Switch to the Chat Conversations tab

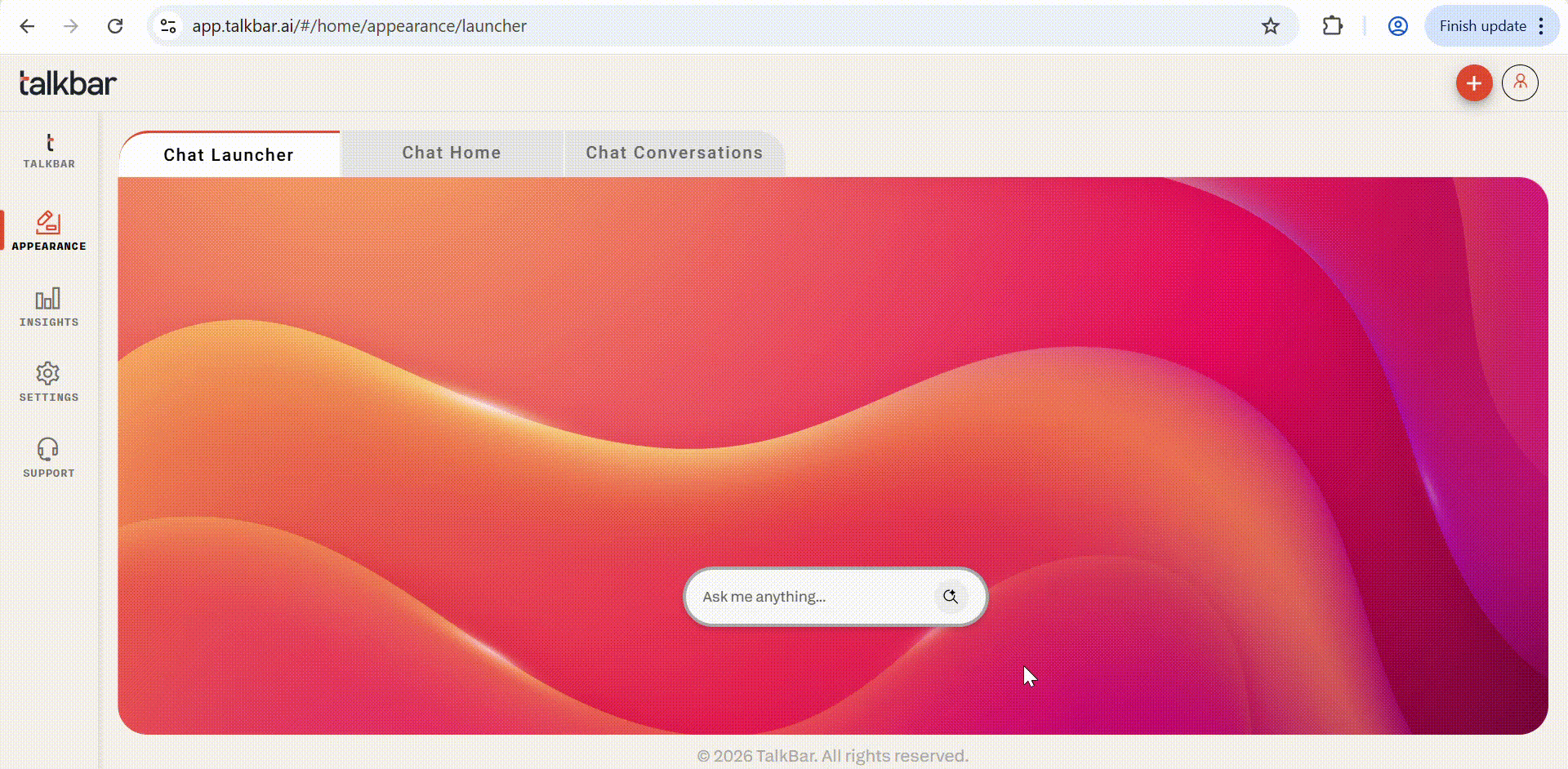coord(674,153)
